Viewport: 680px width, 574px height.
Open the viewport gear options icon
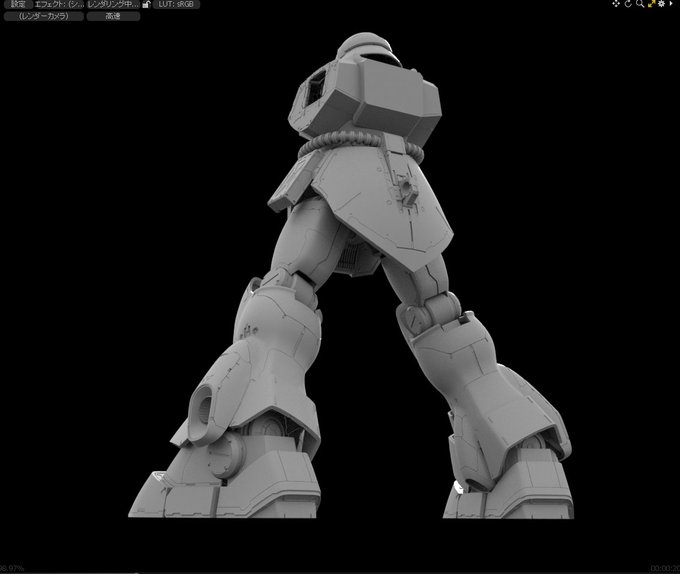point(661,4)
